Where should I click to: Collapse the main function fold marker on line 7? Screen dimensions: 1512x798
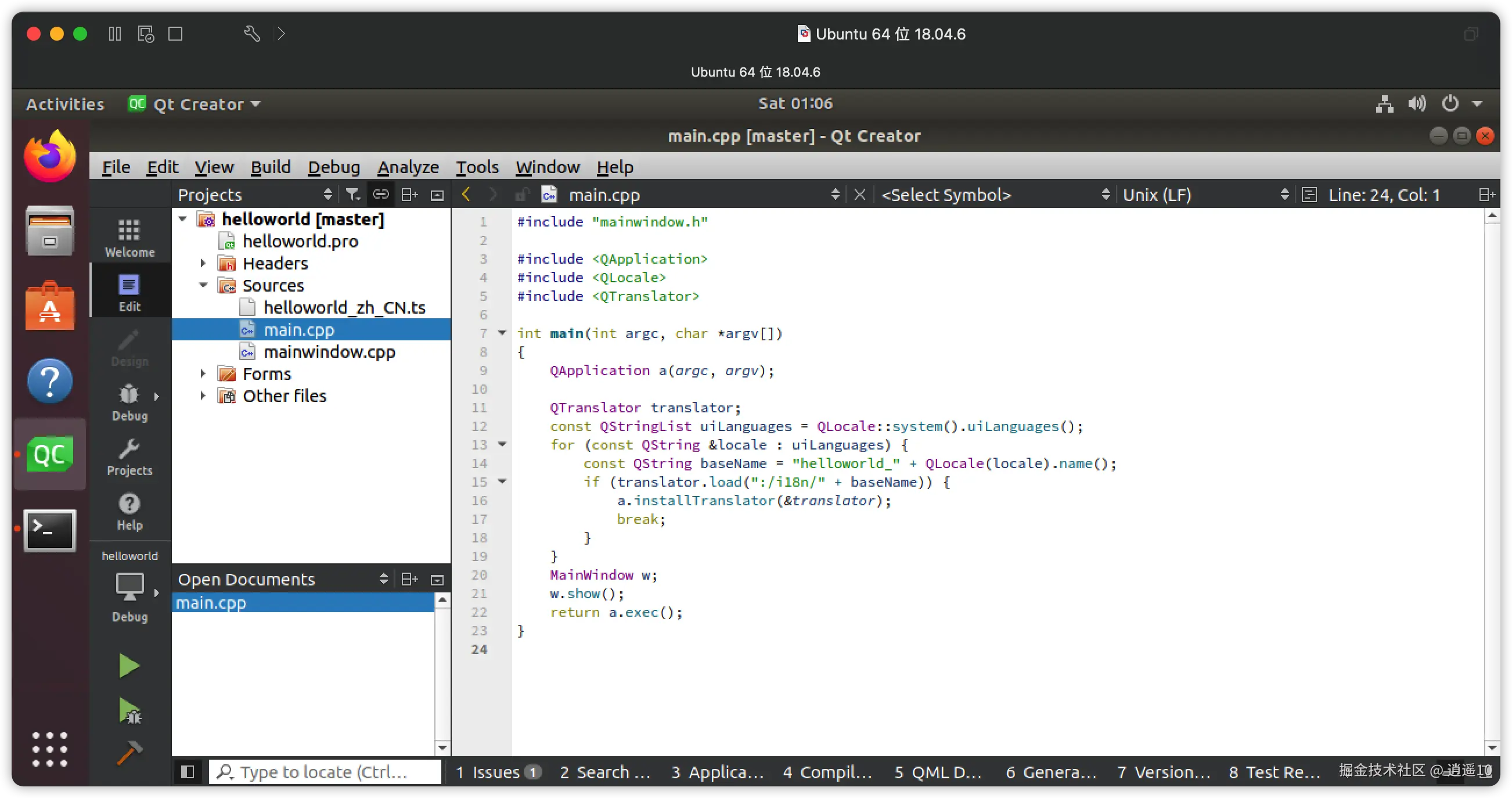(x=502, y=333)
